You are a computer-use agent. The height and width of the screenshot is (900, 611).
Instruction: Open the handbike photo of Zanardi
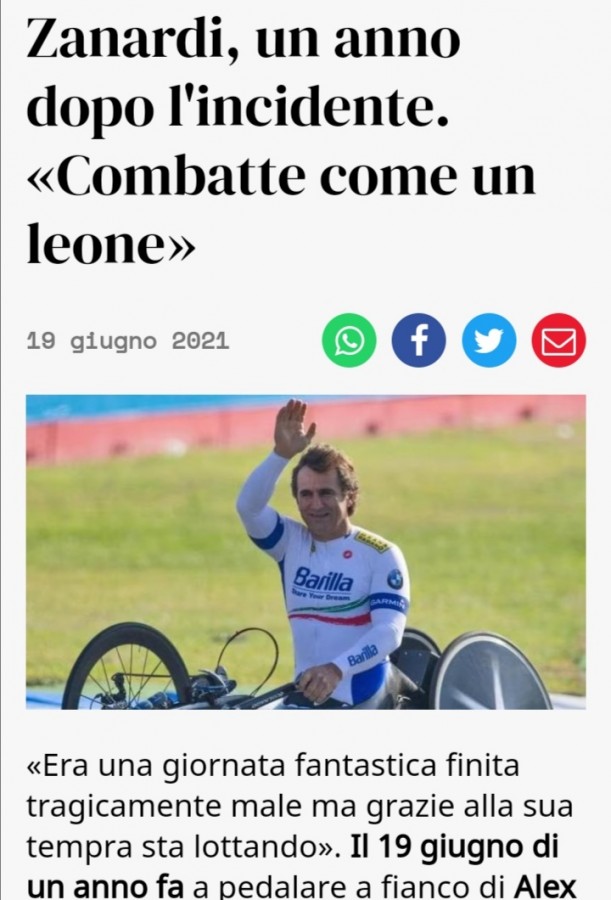click(x=306, y=552)
